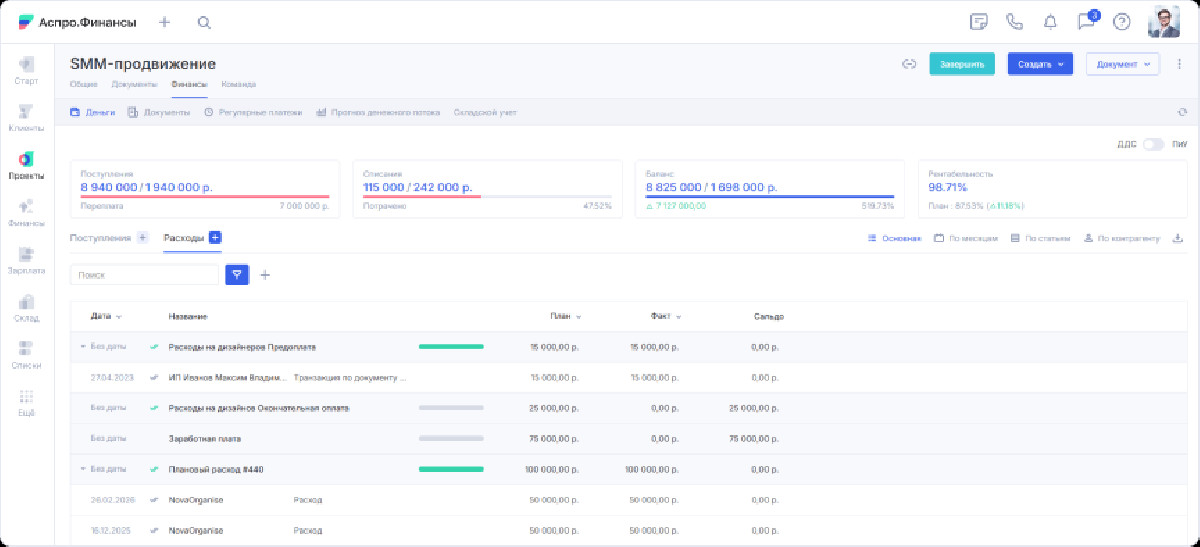Screen dimensions: 1200x547
Task: Click the filter funnel button
Action: pos(237,275)
